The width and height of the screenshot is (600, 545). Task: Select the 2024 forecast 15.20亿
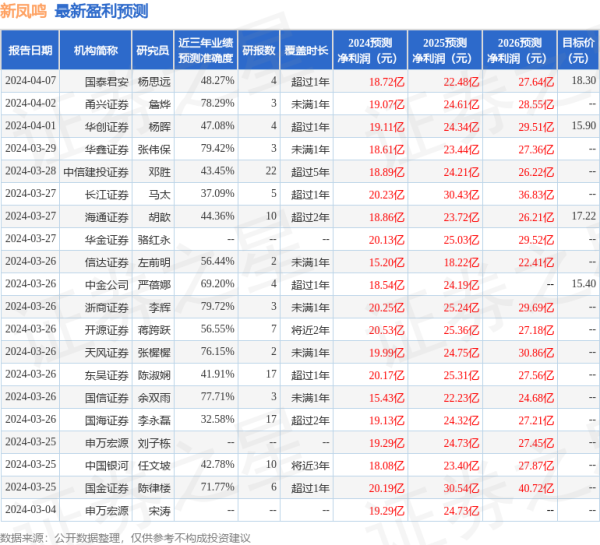(386, 262)
